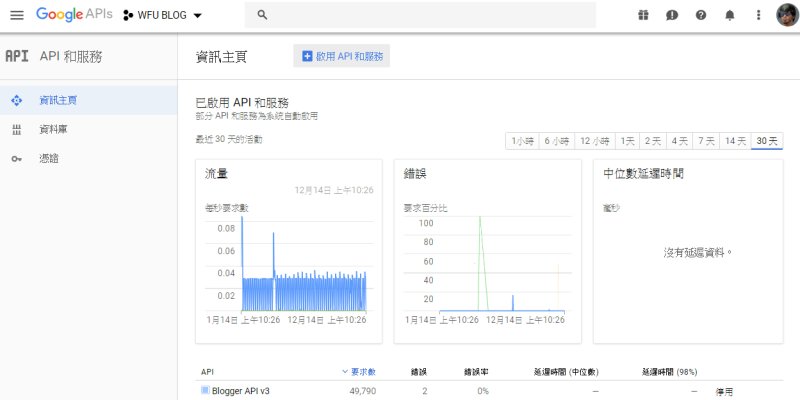
Task: Click the library grid icon in sidebar
Action: (16, 130)
